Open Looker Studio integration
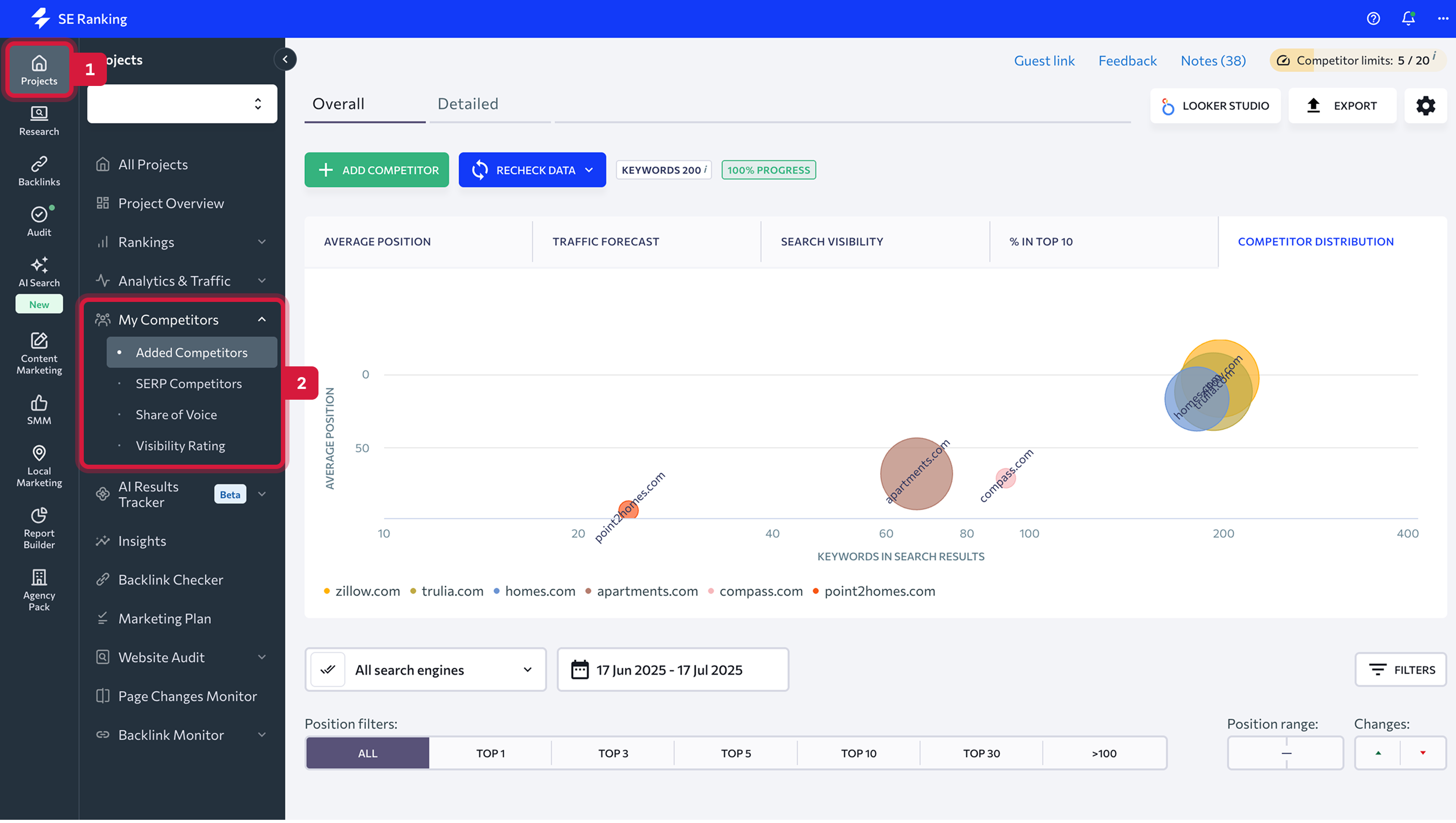 click(1215, 106)
